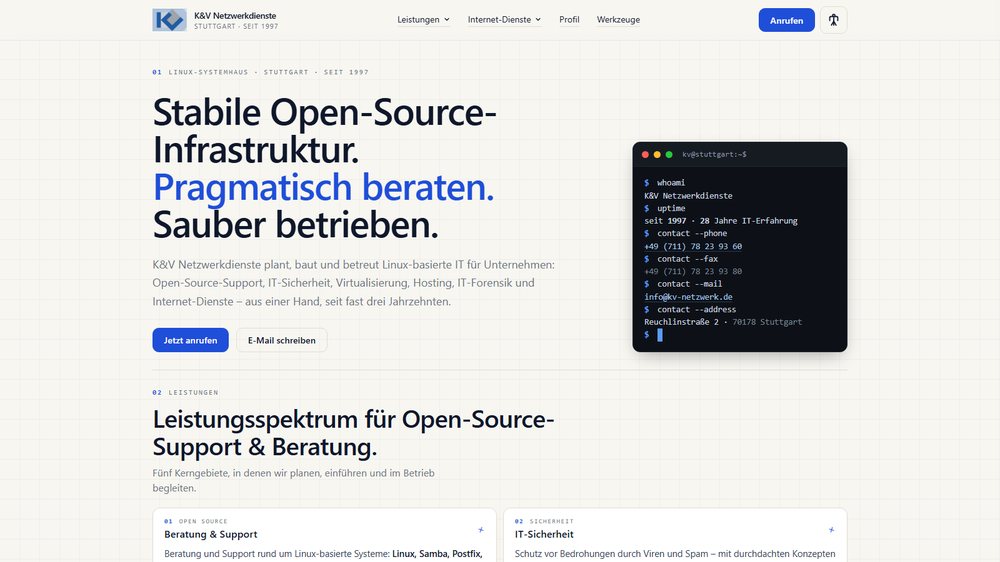
Task: Click the Jetzt anrufen button
Action: (190, 340)
